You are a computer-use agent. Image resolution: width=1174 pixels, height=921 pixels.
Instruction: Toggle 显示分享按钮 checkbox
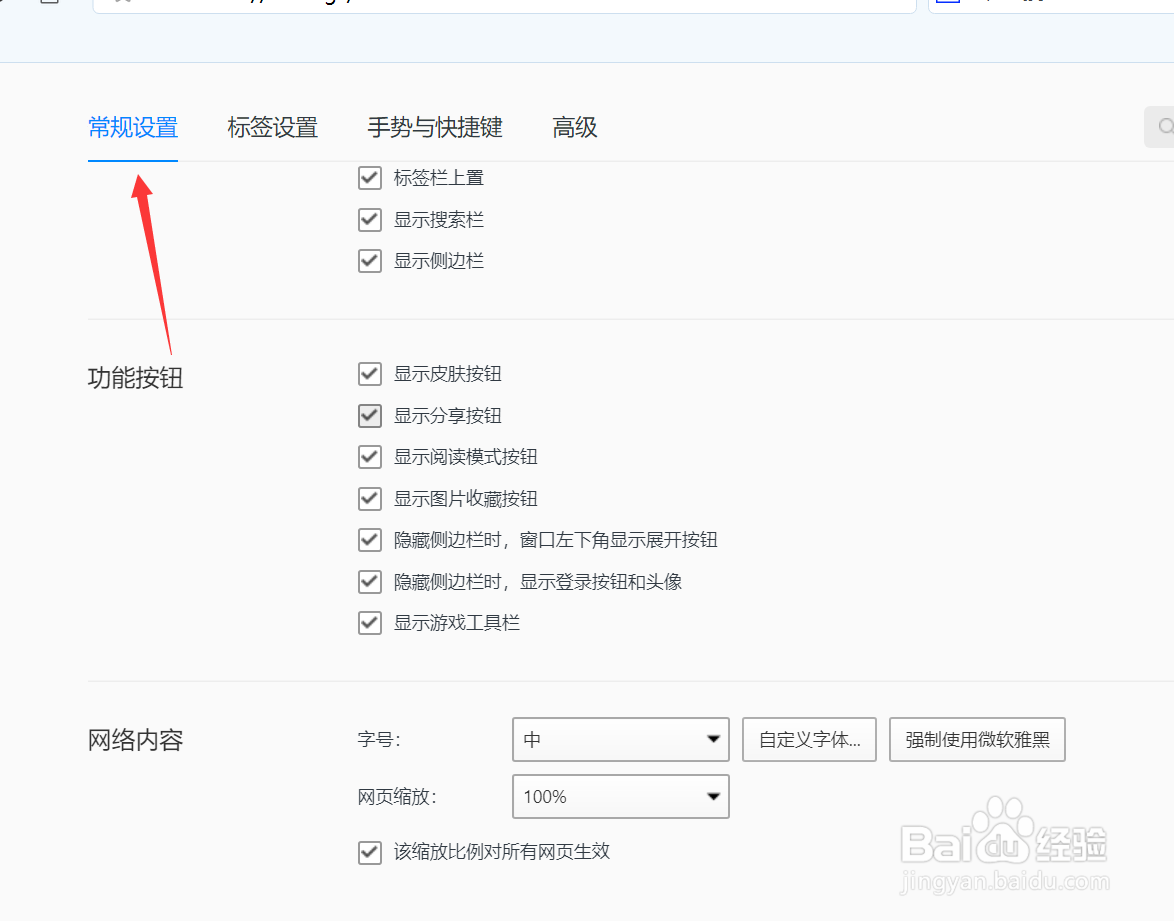click(x=369, y=415)
